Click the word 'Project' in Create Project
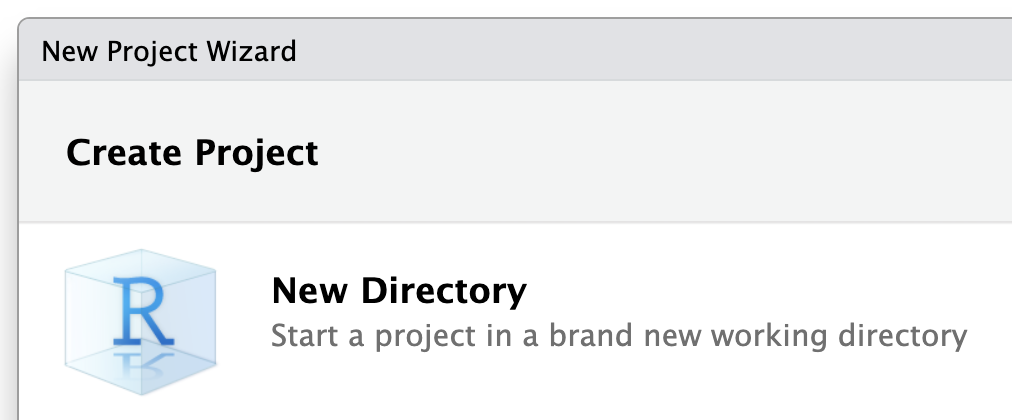This screenshot has width=1012, height=420. pos(256,155)
